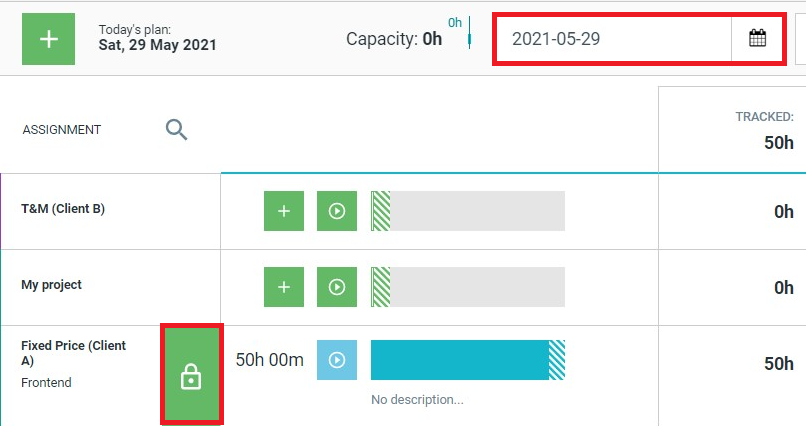The width and height of the screenshot is (806, 426).
Task: Start timer for Fixed Price Frontend task
Action: (x=337, y=360)
